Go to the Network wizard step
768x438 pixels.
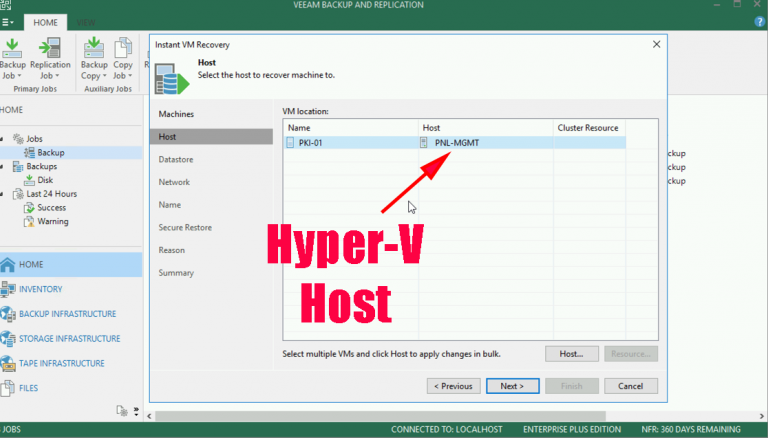(174, 182)
